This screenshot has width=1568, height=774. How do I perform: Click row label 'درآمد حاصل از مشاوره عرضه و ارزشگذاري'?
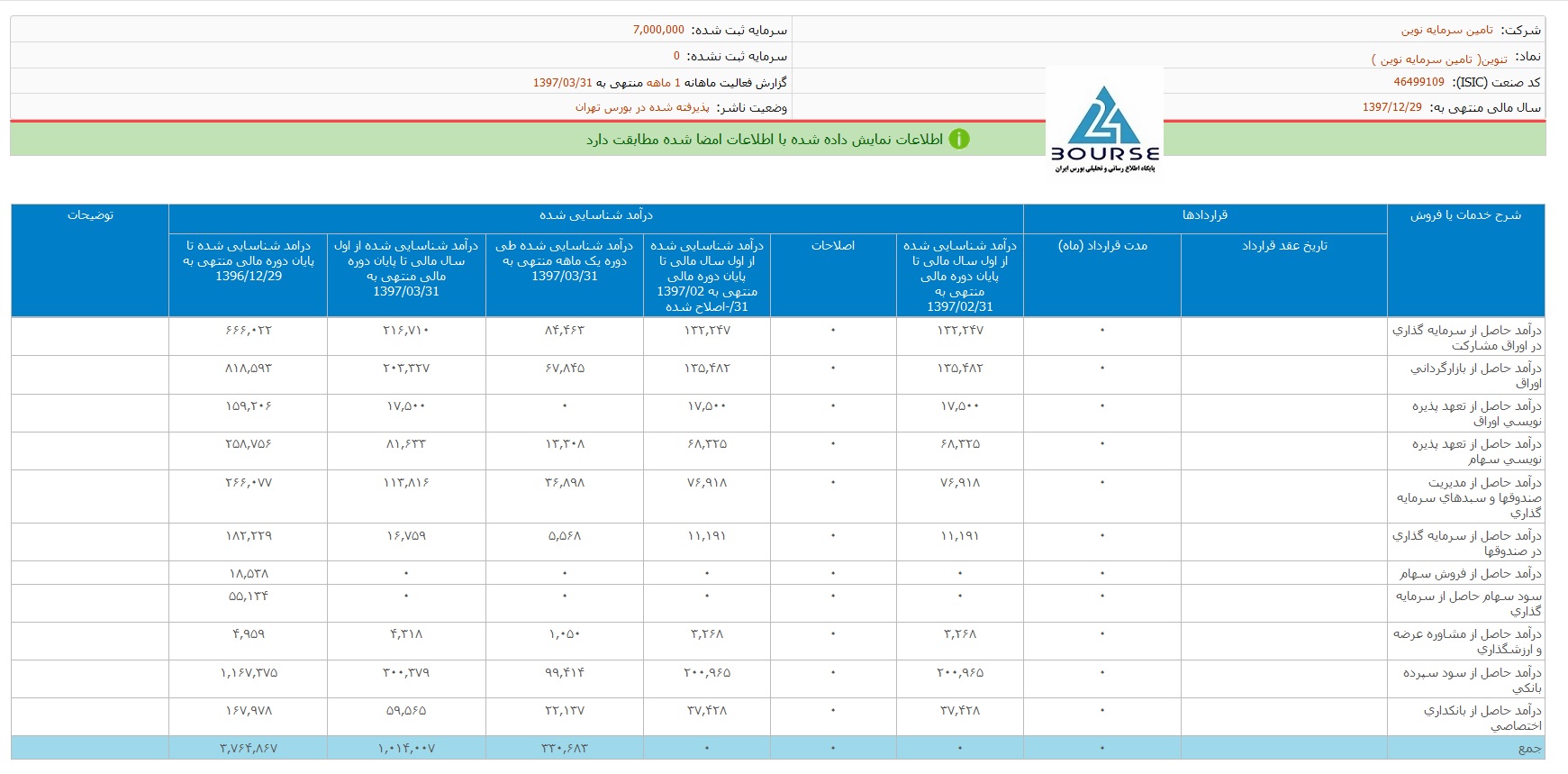(1467, 641)
